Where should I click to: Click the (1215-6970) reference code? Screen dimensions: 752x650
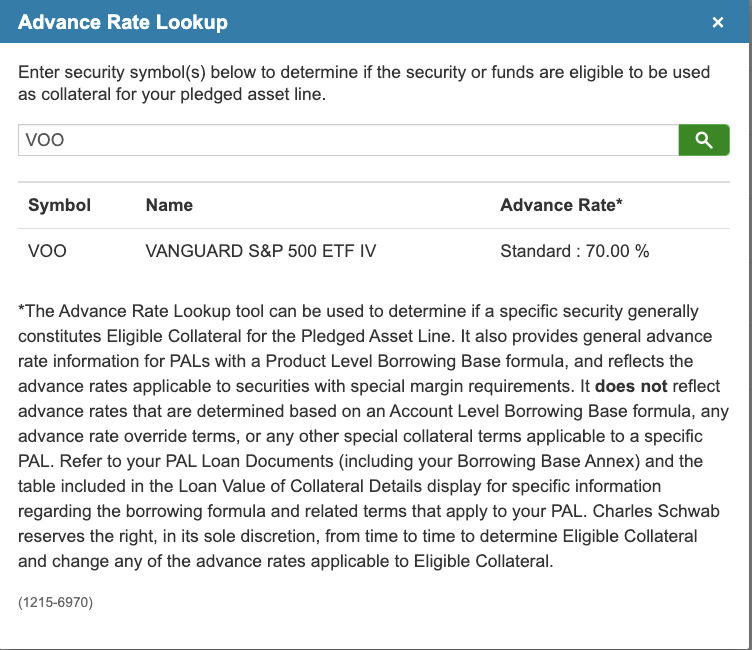point(55,602)
